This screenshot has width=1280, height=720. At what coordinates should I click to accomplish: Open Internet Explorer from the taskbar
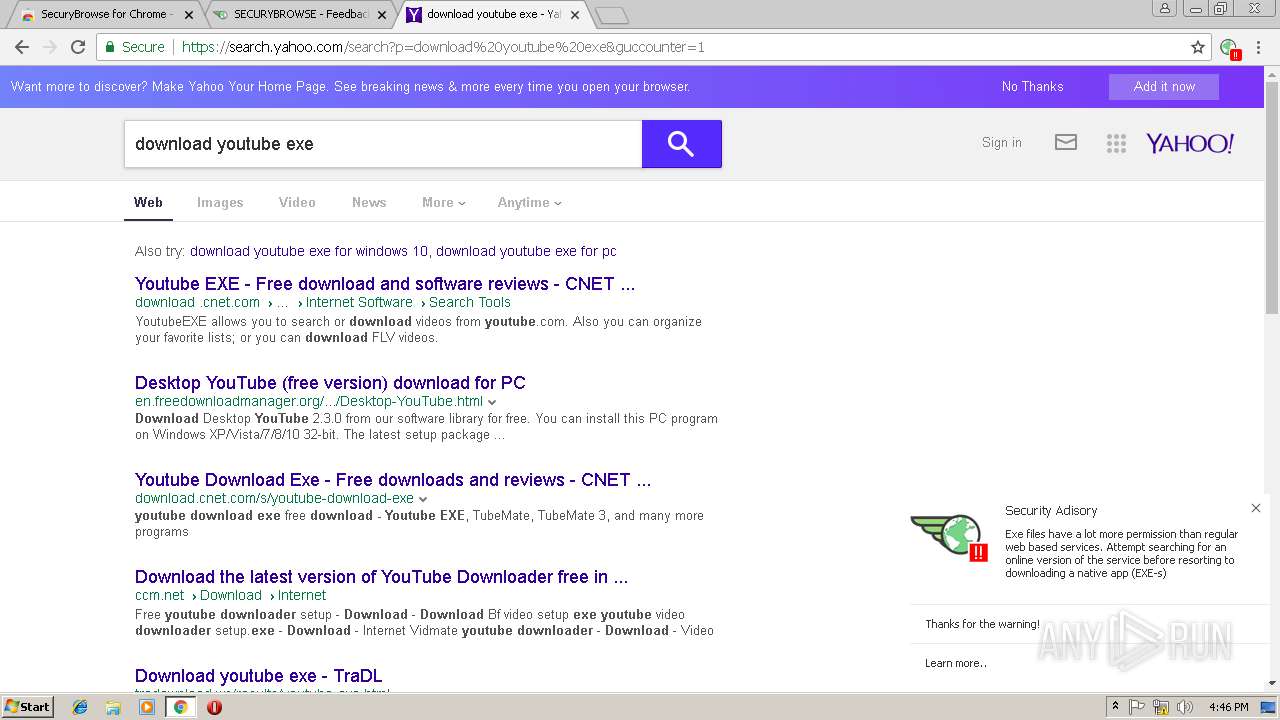click(80, 707)
